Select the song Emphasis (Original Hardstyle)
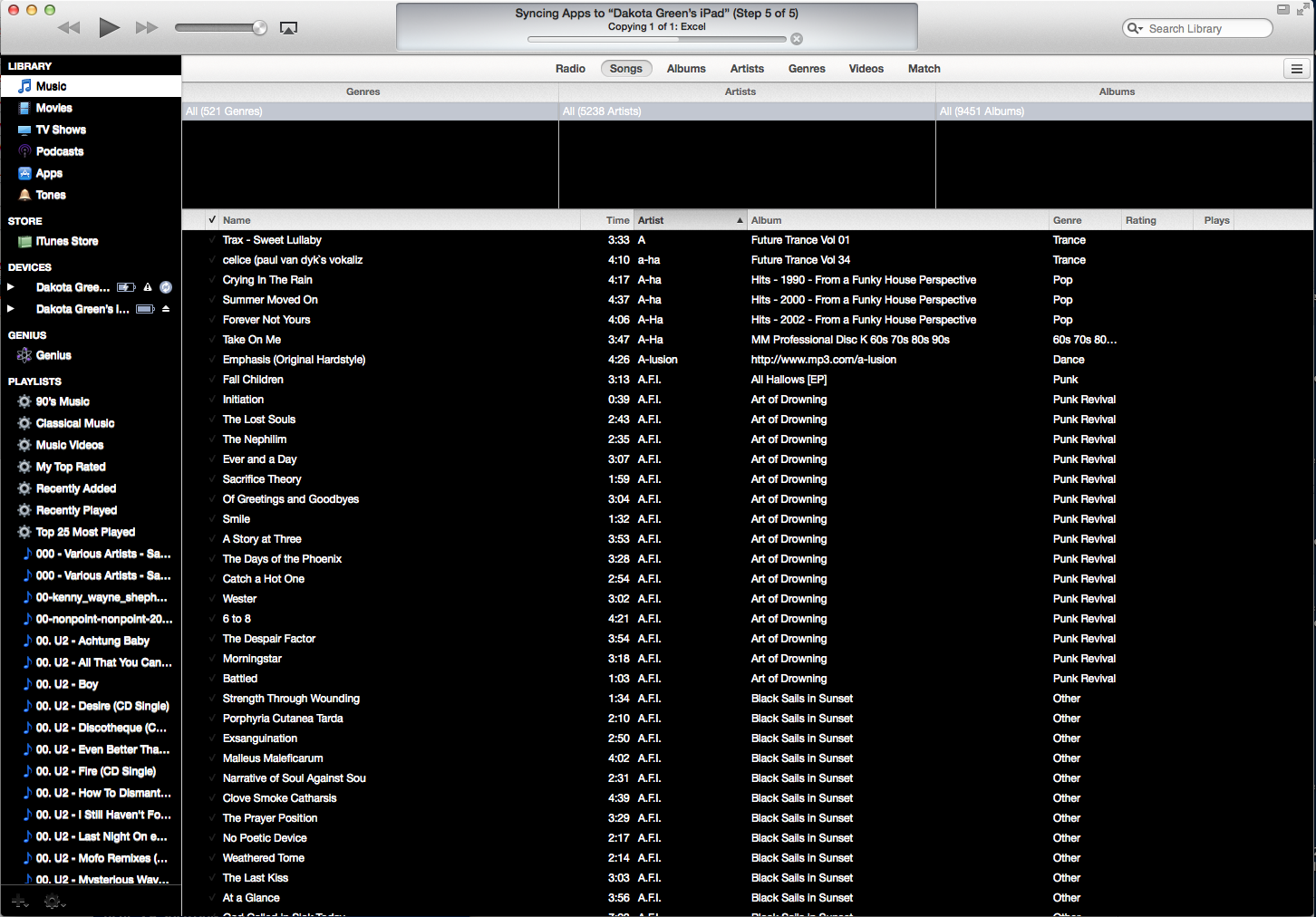This screenshot has width=1316, height=917. (294, 360)
